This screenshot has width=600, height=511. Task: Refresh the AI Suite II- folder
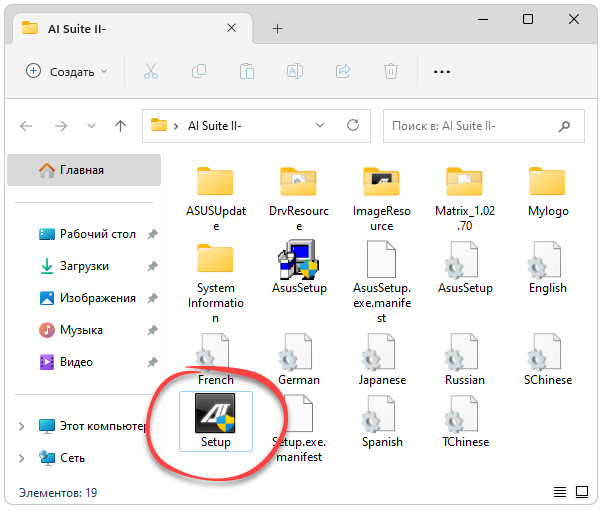click(353, 125)
